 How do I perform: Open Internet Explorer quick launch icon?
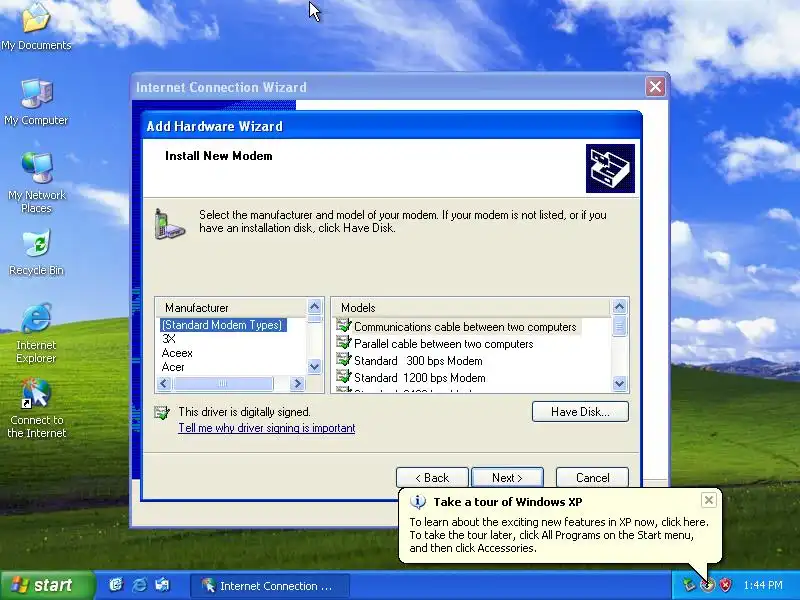(x=139, y=585)
